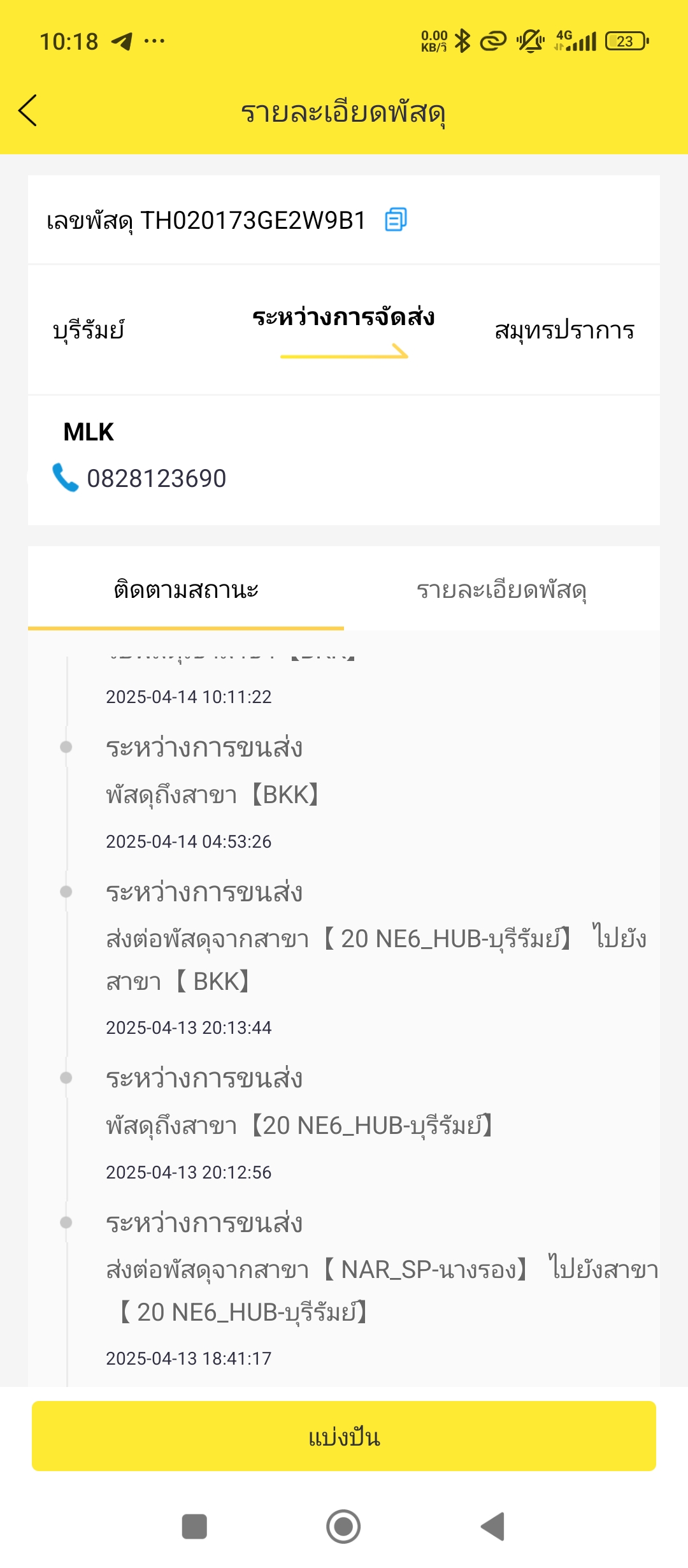Tap the 4G signal strength icon
The image size is (688, 1568).
576,41
